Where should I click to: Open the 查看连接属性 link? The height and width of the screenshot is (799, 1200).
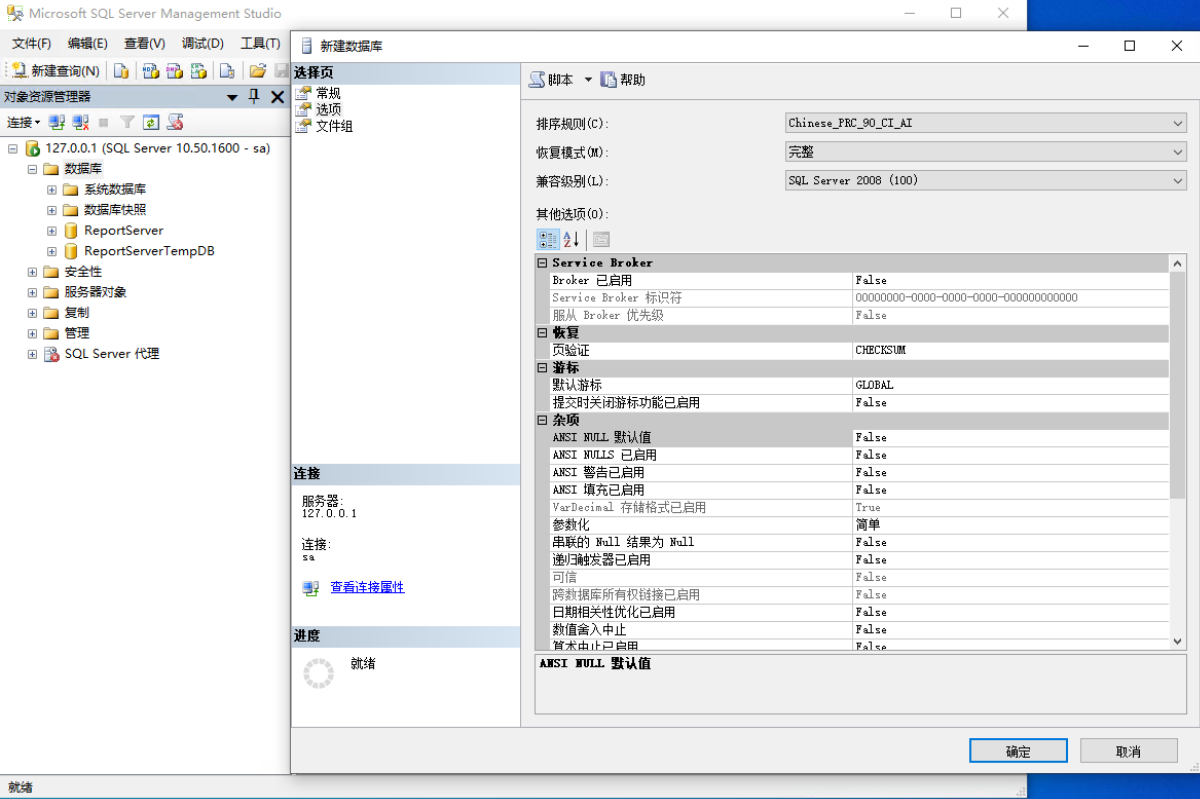pos(367,587)
